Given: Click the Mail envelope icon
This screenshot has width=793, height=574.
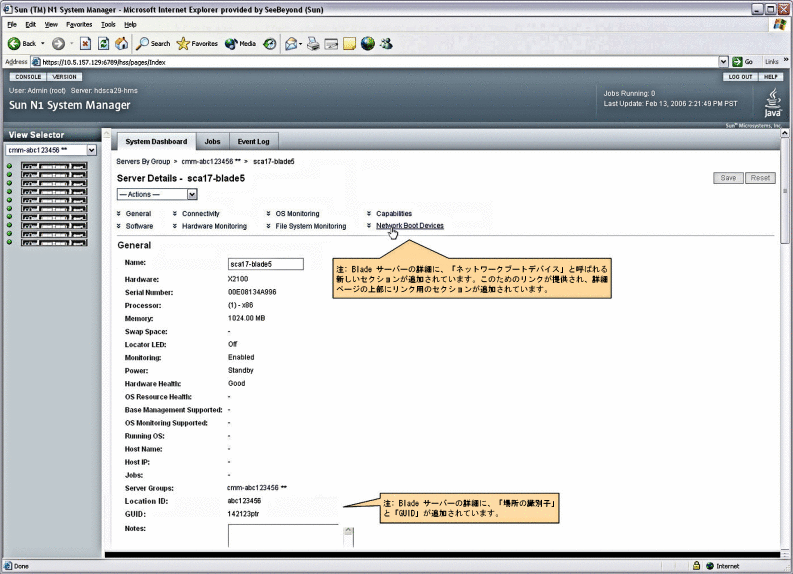Looking at the screenshot, I should [291, 44].
